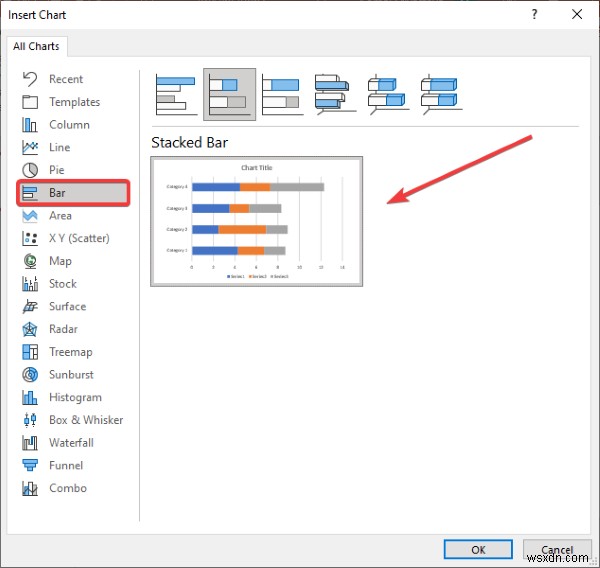The image size is (600, 568).
Task: Click the Stock chart icon
Action: point(30,284)
